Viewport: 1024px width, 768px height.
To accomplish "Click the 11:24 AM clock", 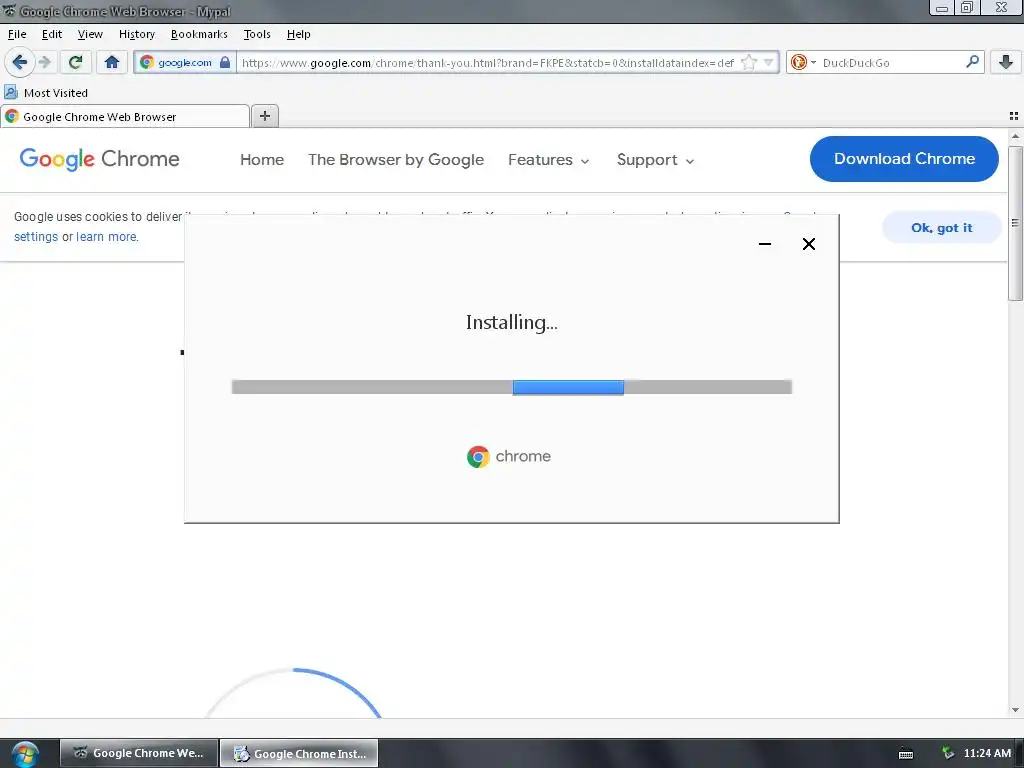I will [987, 753].
